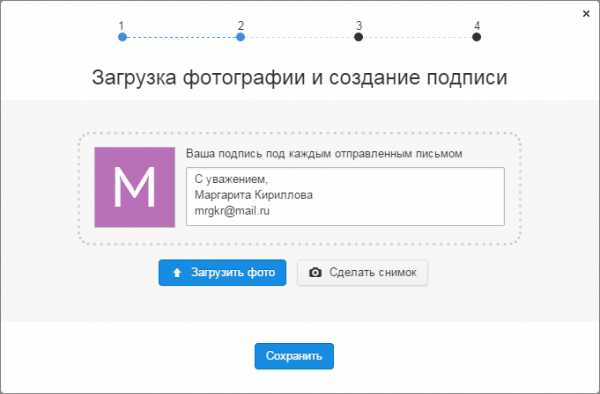Close the dialog with the X
Image resolution: width=600 pixels, height=394 pixels.
pyautogui.click(x=586, y=14)
